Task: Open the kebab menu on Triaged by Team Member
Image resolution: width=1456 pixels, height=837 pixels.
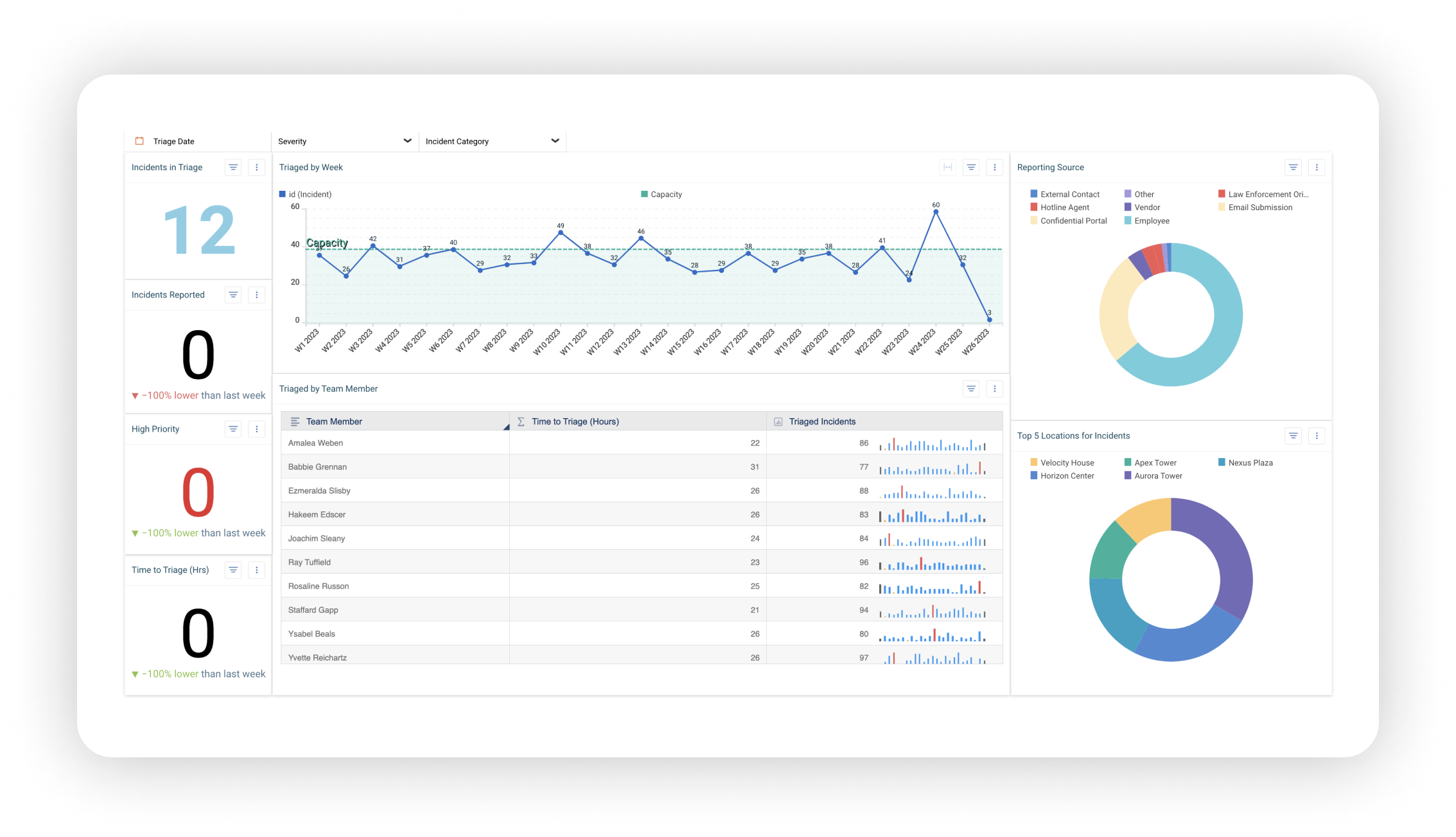Action: [x=994, y=389]
